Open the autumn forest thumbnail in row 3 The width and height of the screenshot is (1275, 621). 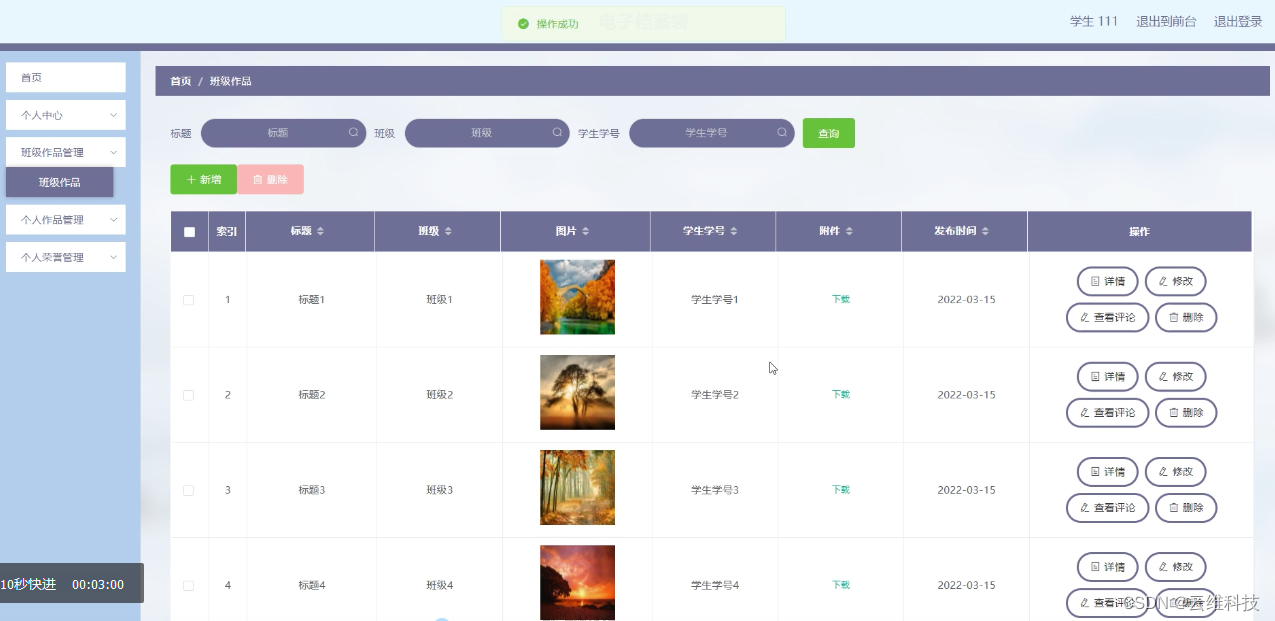point(577,487)
